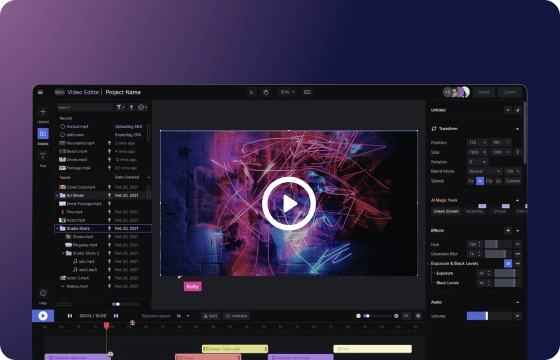Select the 1x speed option
The width and height of the screenshot is (560, 360).
coord(480,181)
